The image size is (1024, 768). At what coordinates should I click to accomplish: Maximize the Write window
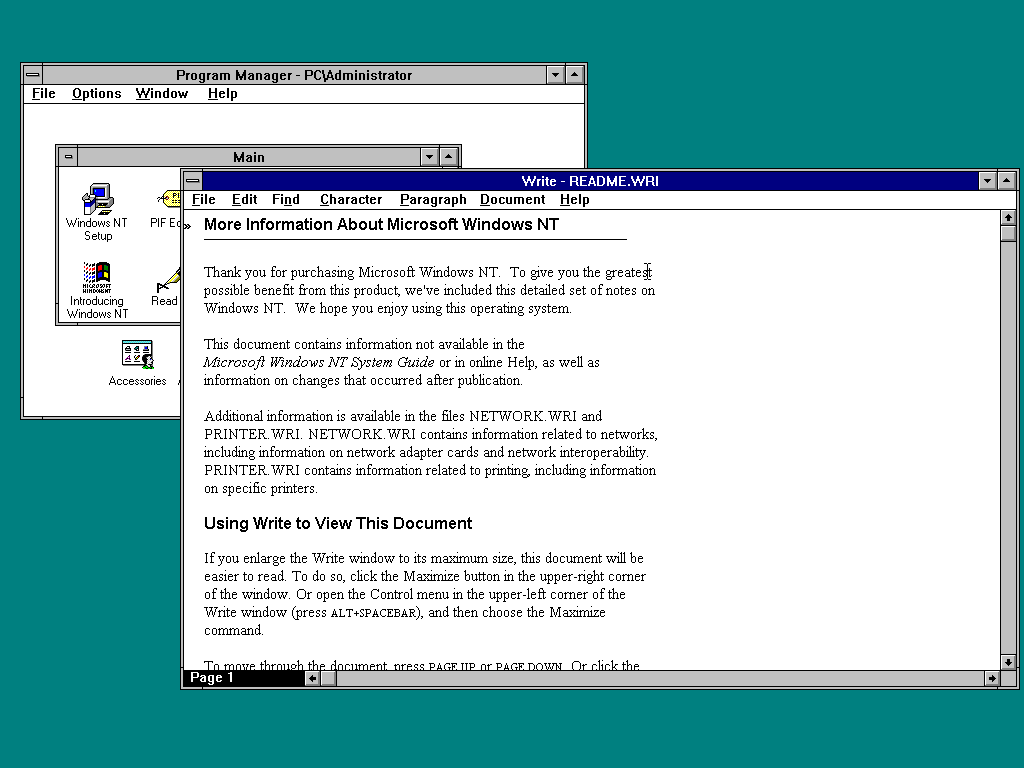pyautogui.click(x=1006, y=181)
